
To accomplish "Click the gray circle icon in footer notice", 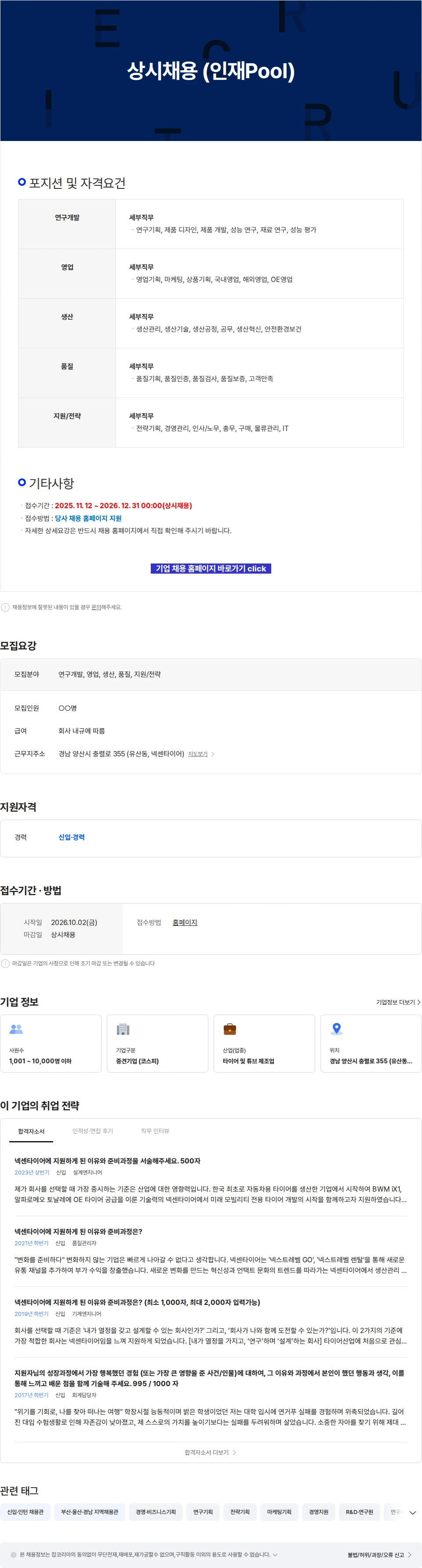I will point(13,1554).
